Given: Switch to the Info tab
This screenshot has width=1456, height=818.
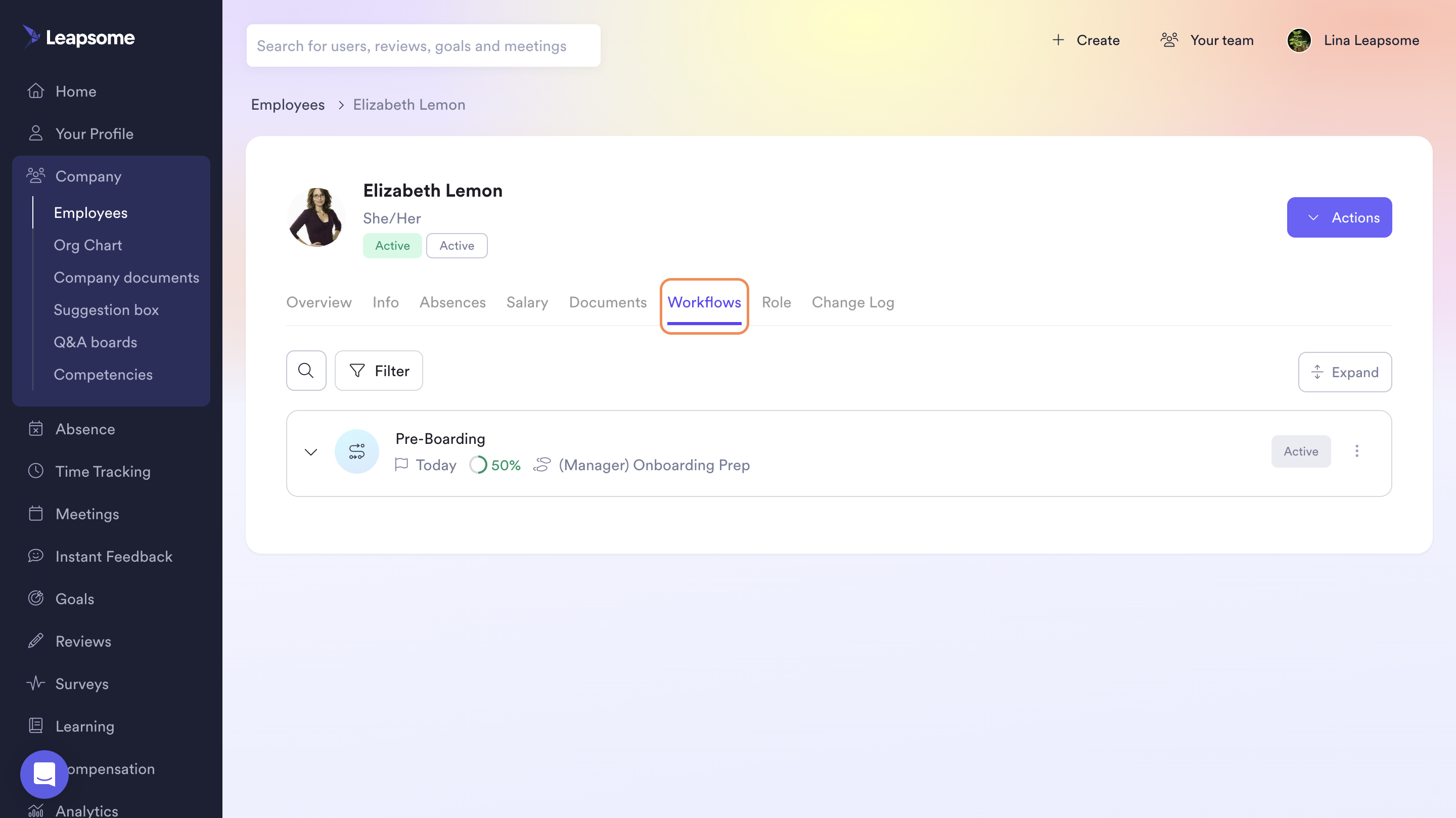Looking at the screenshot, I should pos(385,302).
